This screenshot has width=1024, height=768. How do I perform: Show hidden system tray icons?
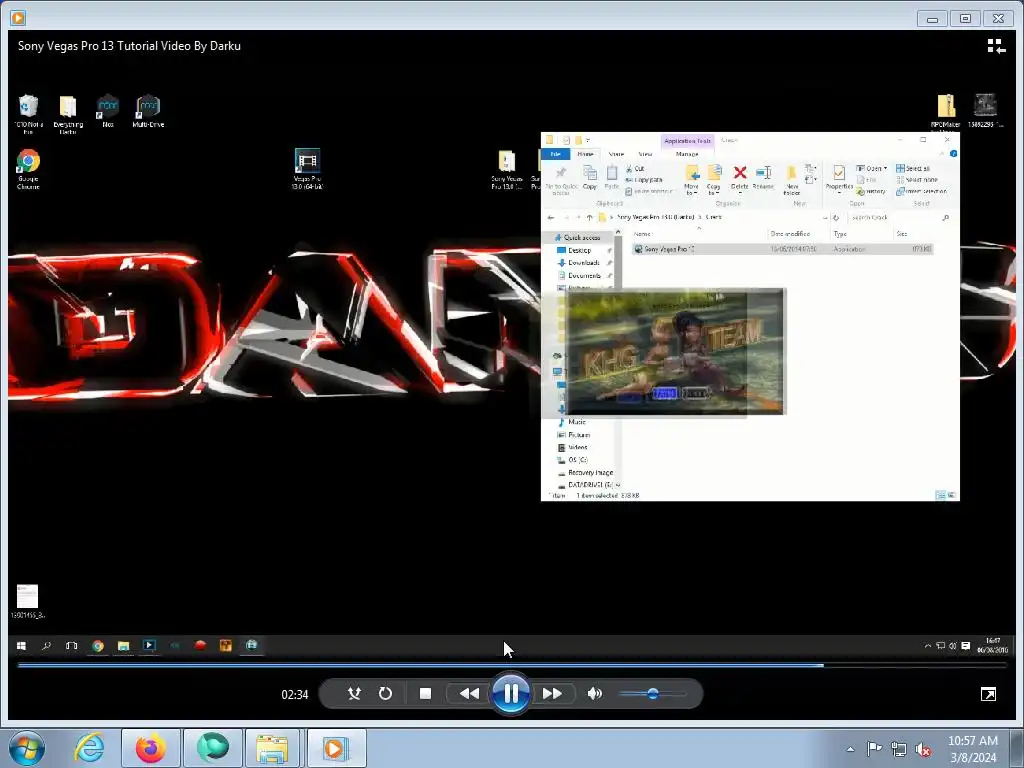tap(850, 749)
